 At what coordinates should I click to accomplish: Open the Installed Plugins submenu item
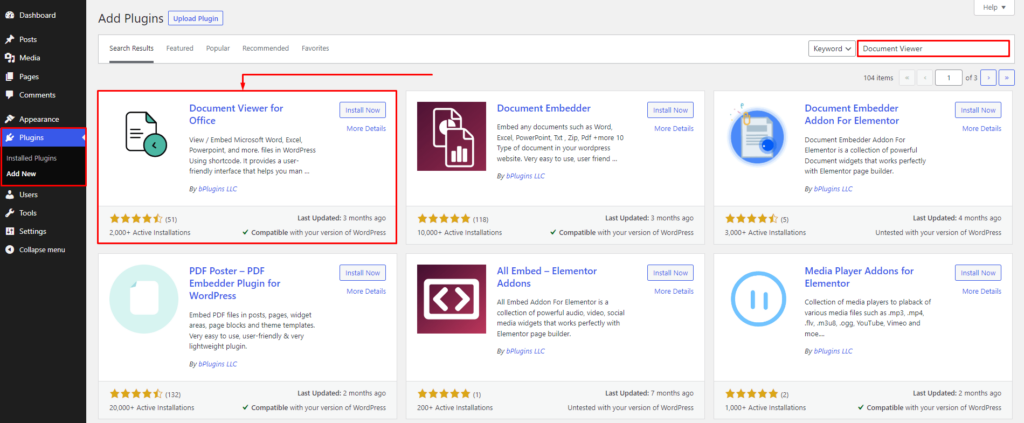coord(31,158)
